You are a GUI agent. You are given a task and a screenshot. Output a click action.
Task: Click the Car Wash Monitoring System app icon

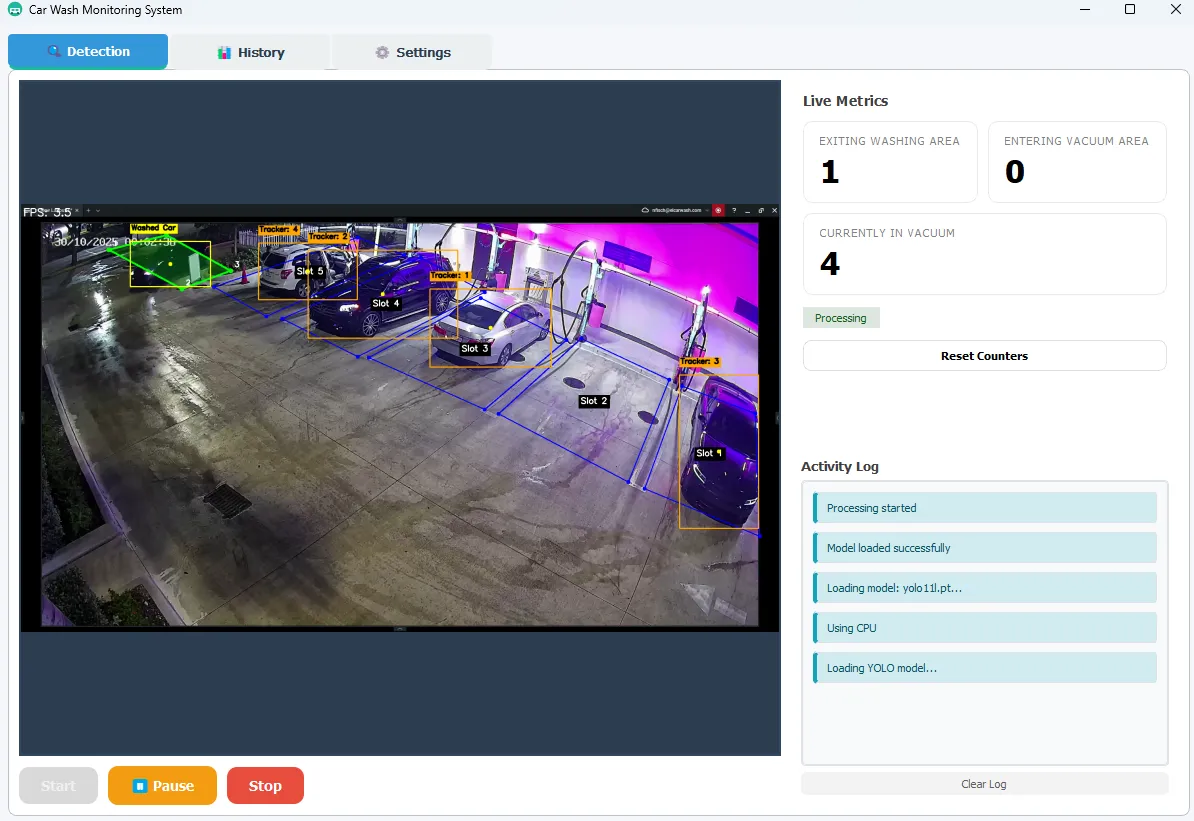(14, 10)
